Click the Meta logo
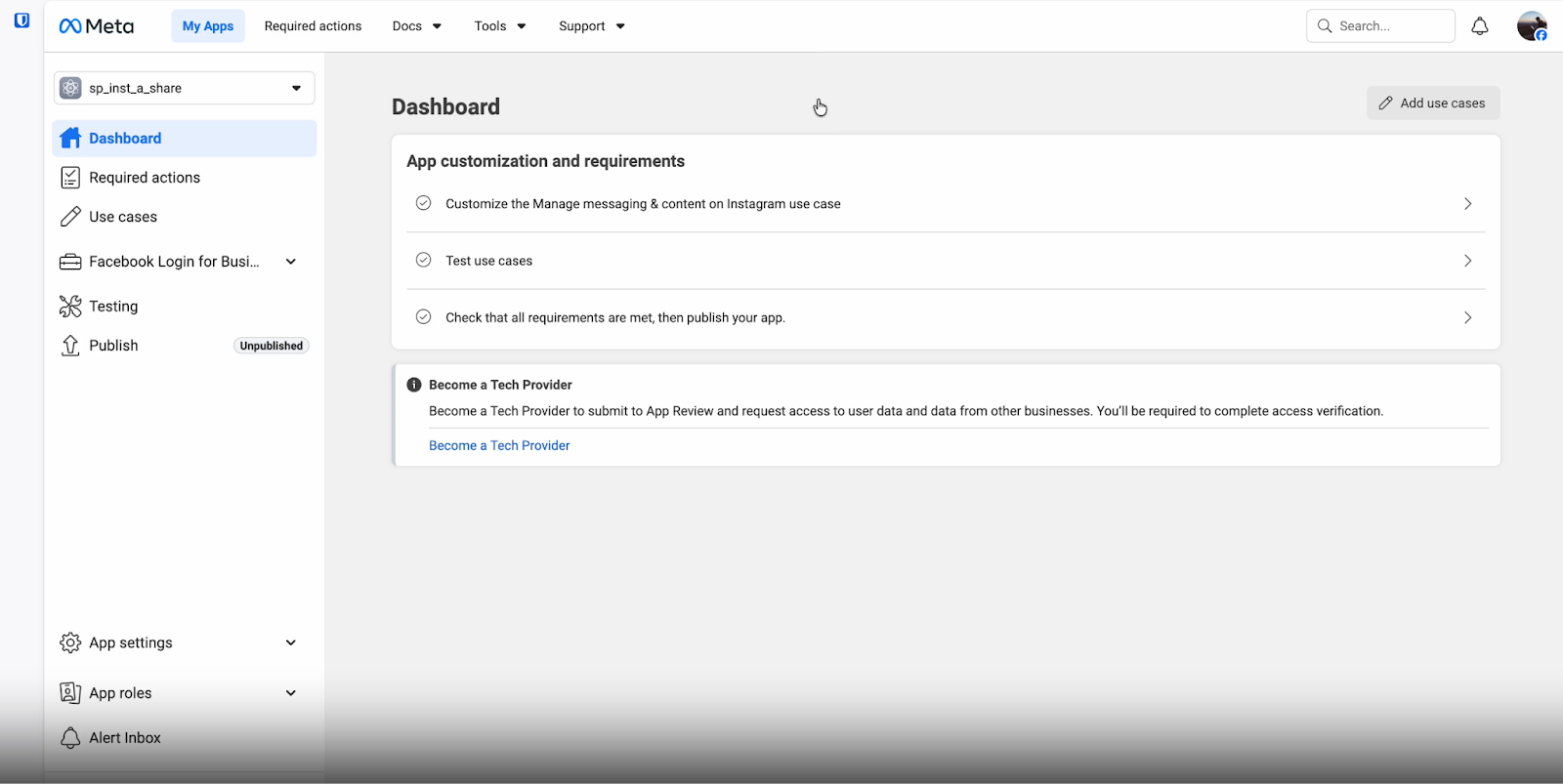Screen dimensions: 1563x784 tap(97, 26)
